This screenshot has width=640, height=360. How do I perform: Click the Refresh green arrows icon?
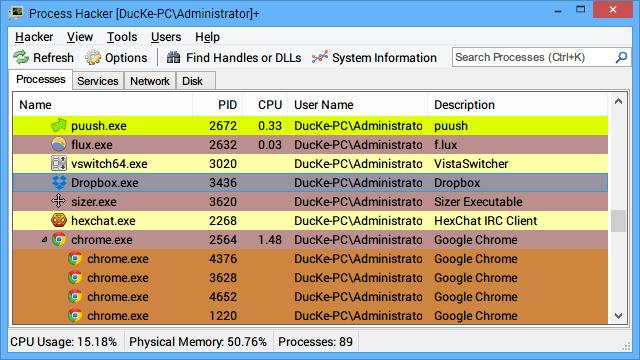pyautogui.click(x=21, y=58)
